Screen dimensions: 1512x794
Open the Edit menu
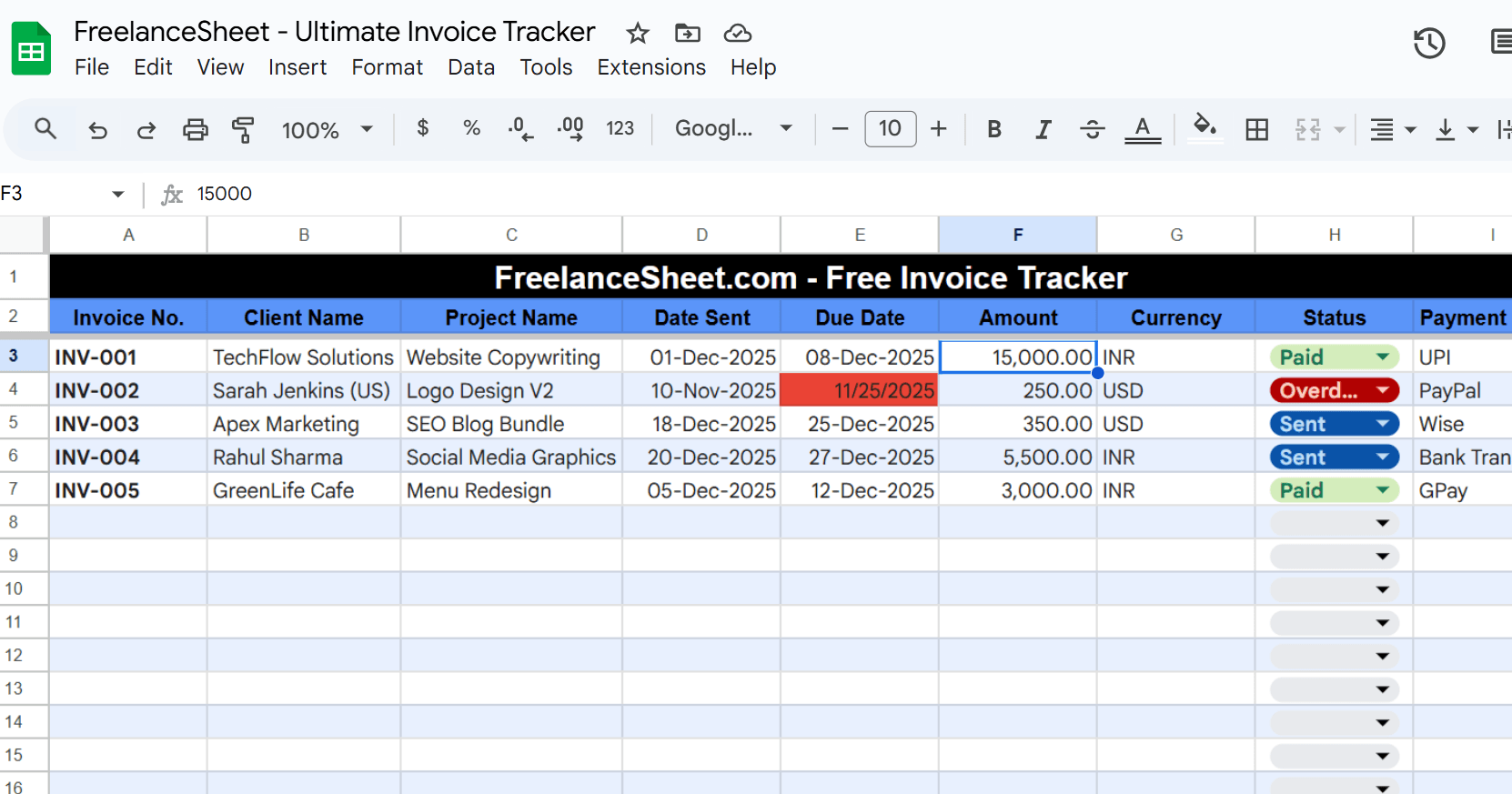point(153,67)
